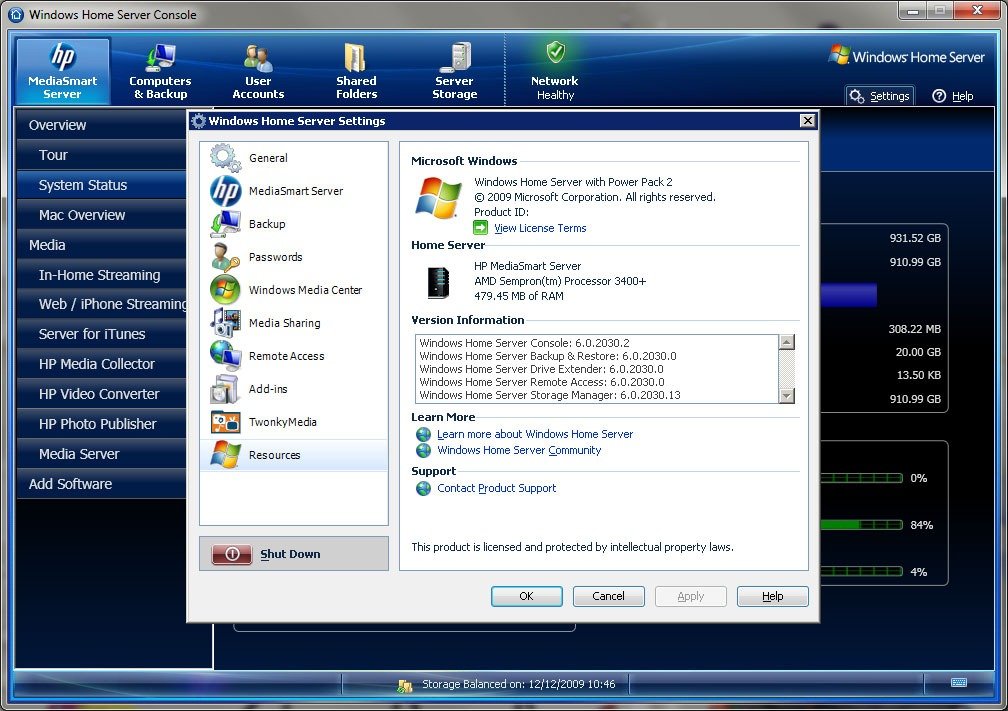Click Cancel button in settings dialog
The image size is (1008, 711).
608,596
